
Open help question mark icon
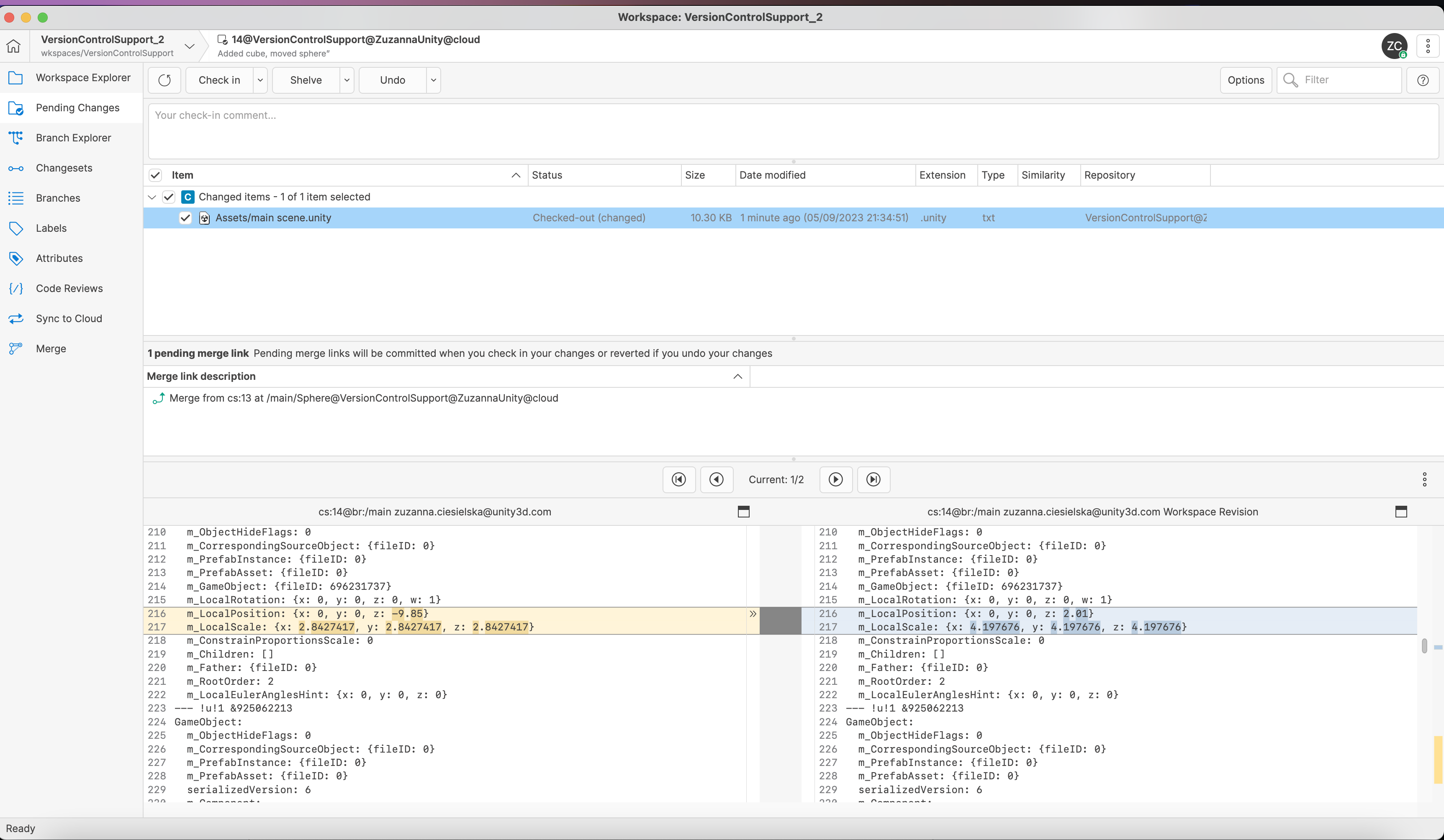(x=1423, y=80)
